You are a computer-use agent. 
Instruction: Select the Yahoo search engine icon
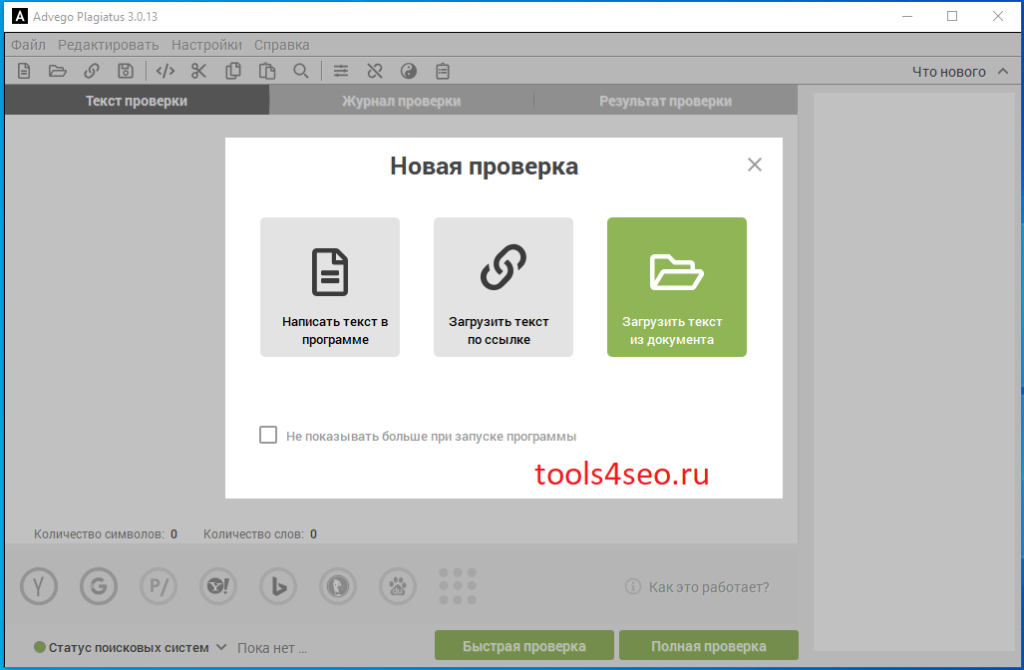pyautogui.click(x=218, y=586)
